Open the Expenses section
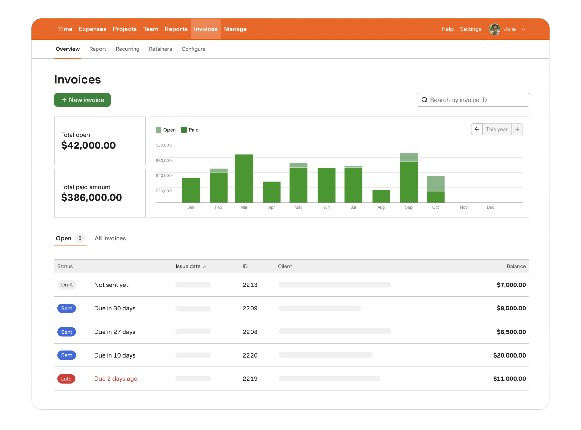The image size is (581, 430). (x=92, y=29)
